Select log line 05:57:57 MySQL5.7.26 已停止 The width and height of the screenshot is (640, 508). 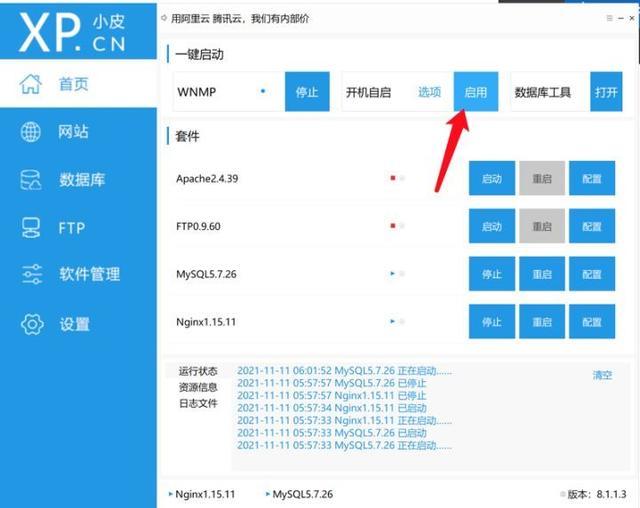pos(331,383)
